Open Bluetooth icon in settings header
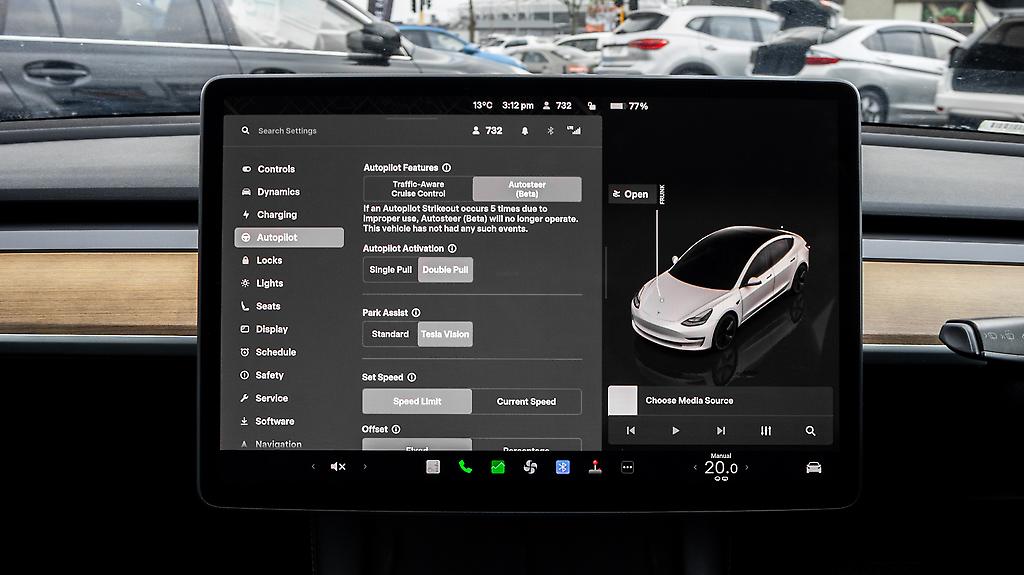The height and width of the screenshot is (575, 1024). 551,131
